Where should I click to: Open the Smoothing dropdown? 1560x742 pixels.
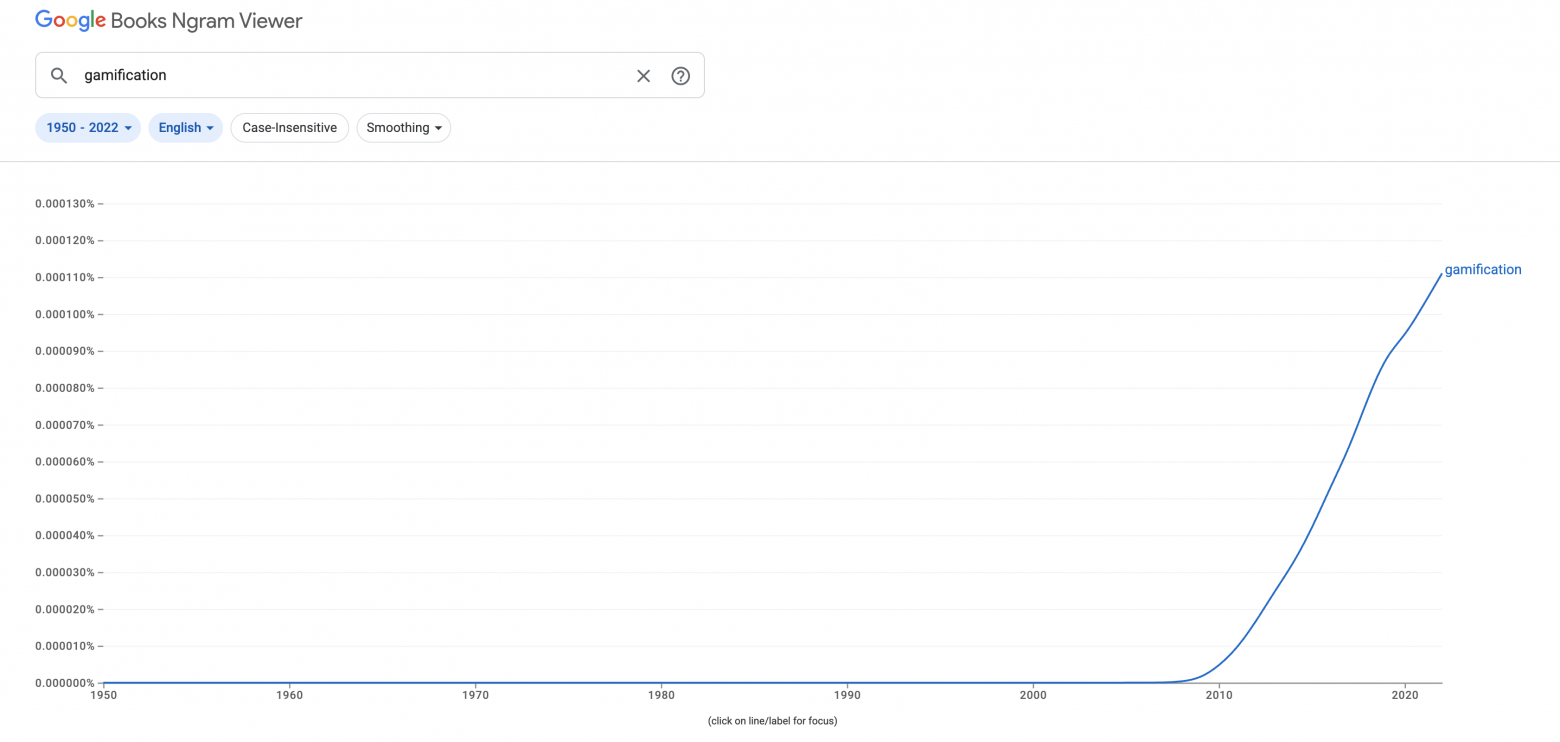pyautogui.click(x=403, y=128)
